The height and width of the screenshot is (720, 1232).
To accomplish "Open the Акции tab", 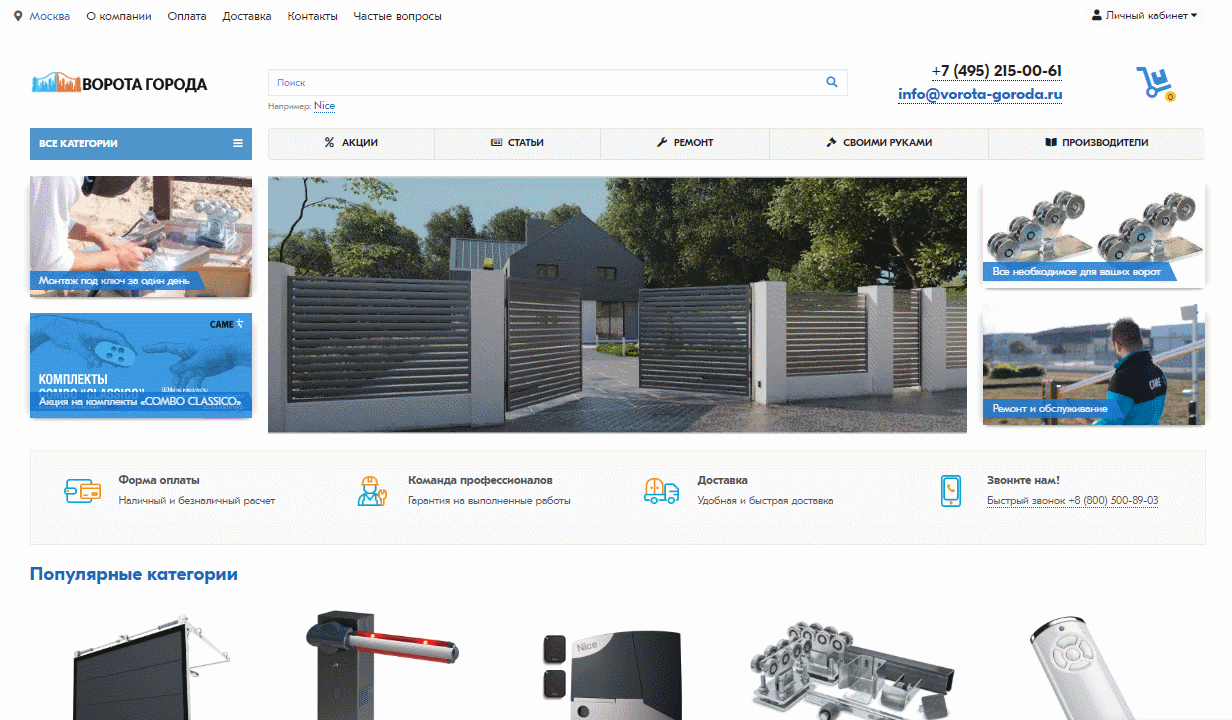I will (351, 143).
